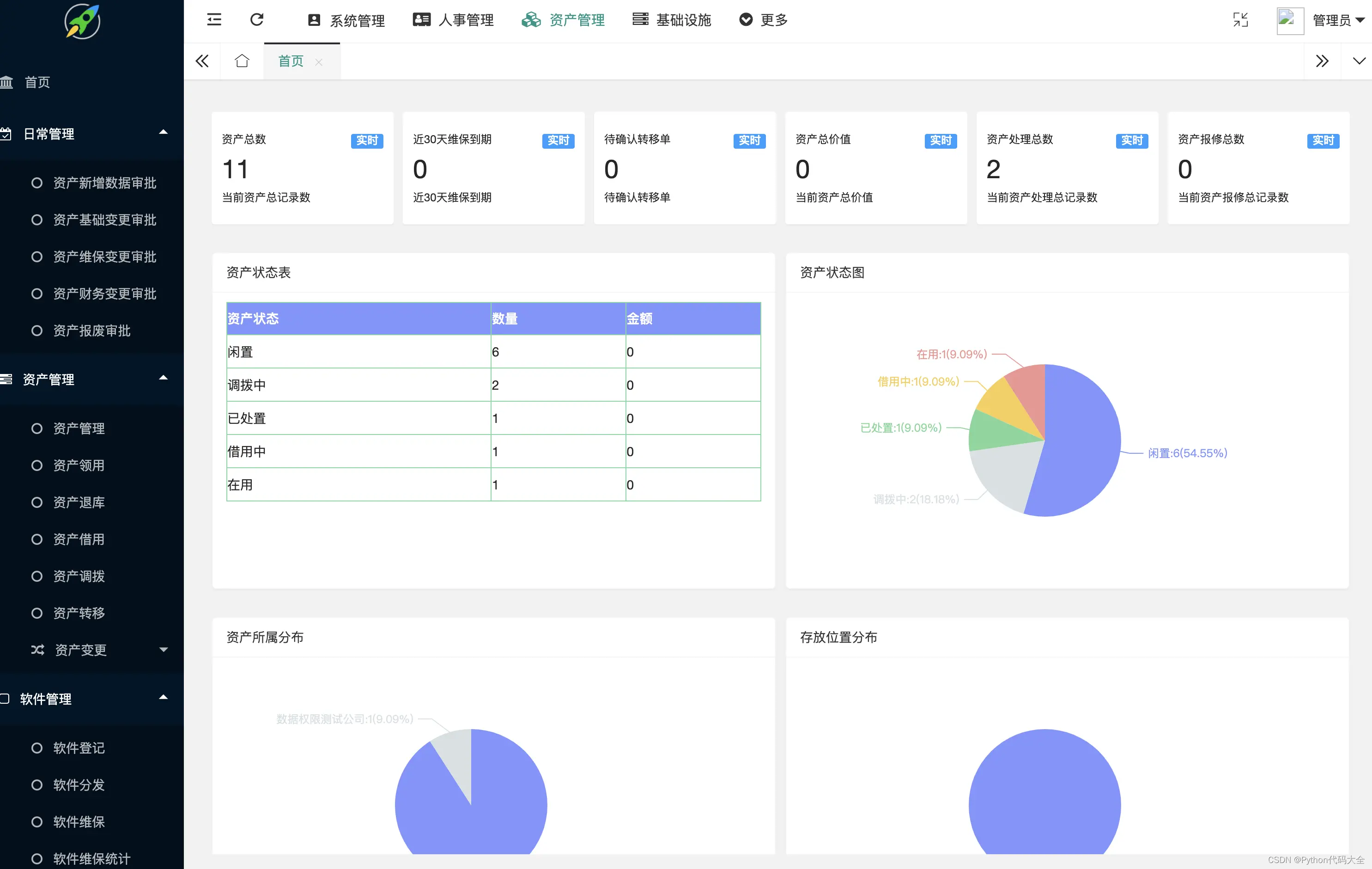This screenshot has height=869, width=1372.
Task: Click the 资产变更 shuffle icon
Action: click(x=37, y=650)
